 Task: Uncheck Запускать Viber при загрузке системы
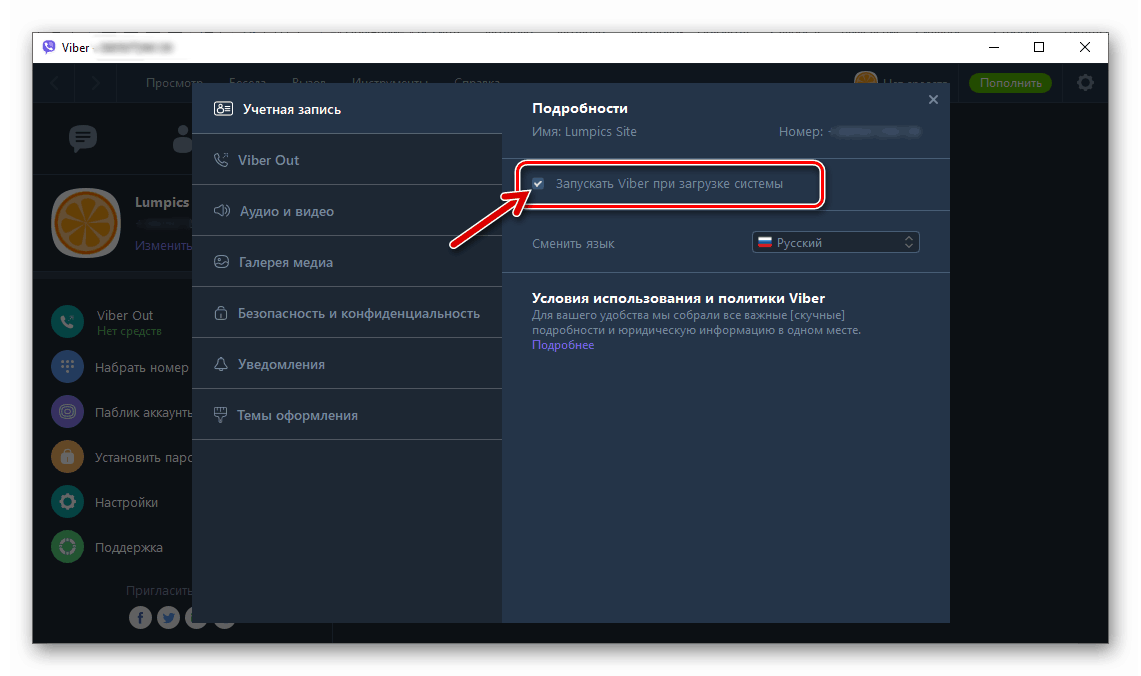pyautogui.click(x=538, y=183)
